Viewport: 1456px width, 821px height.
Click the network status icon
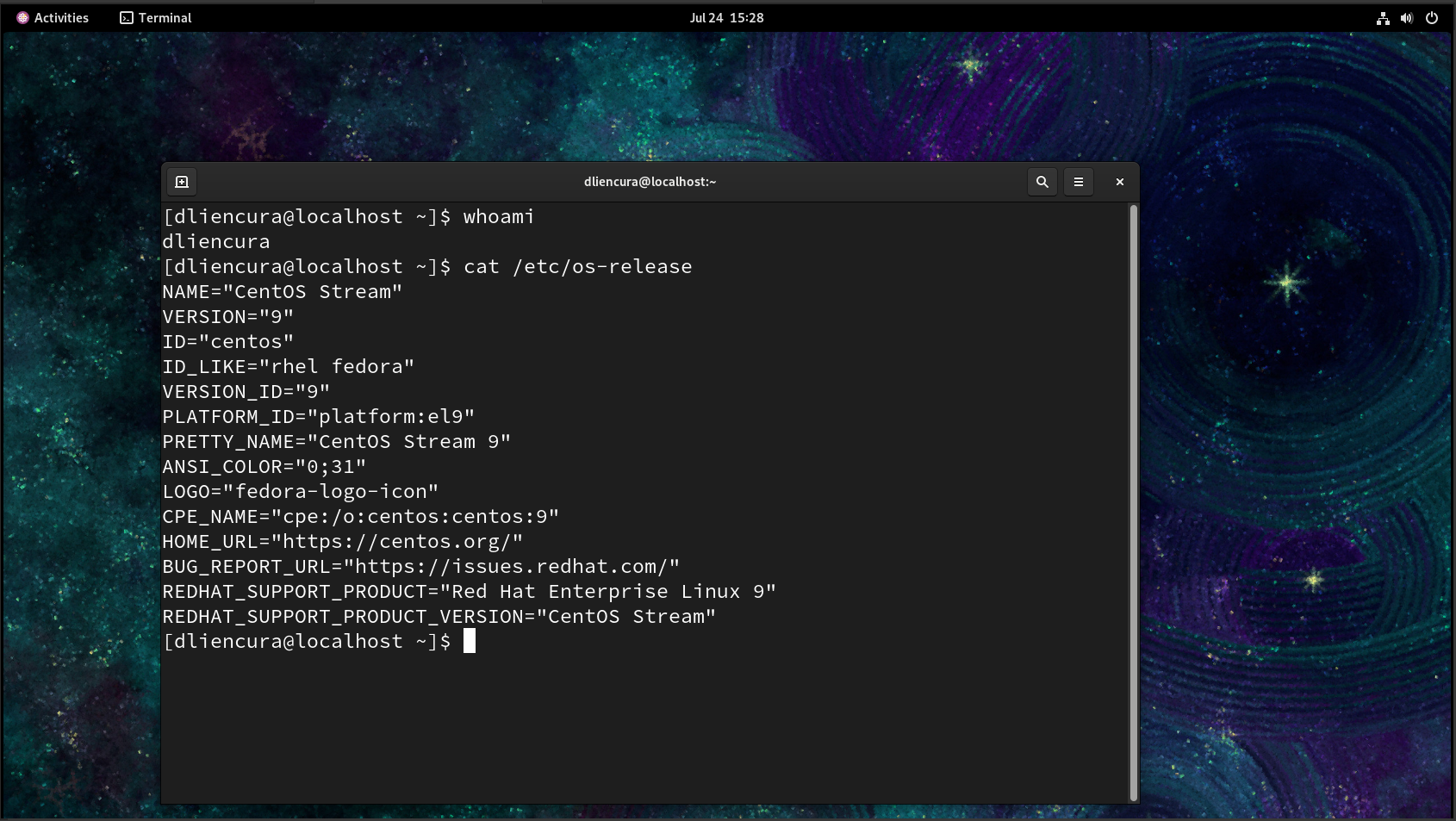(x=1383, y=18)
